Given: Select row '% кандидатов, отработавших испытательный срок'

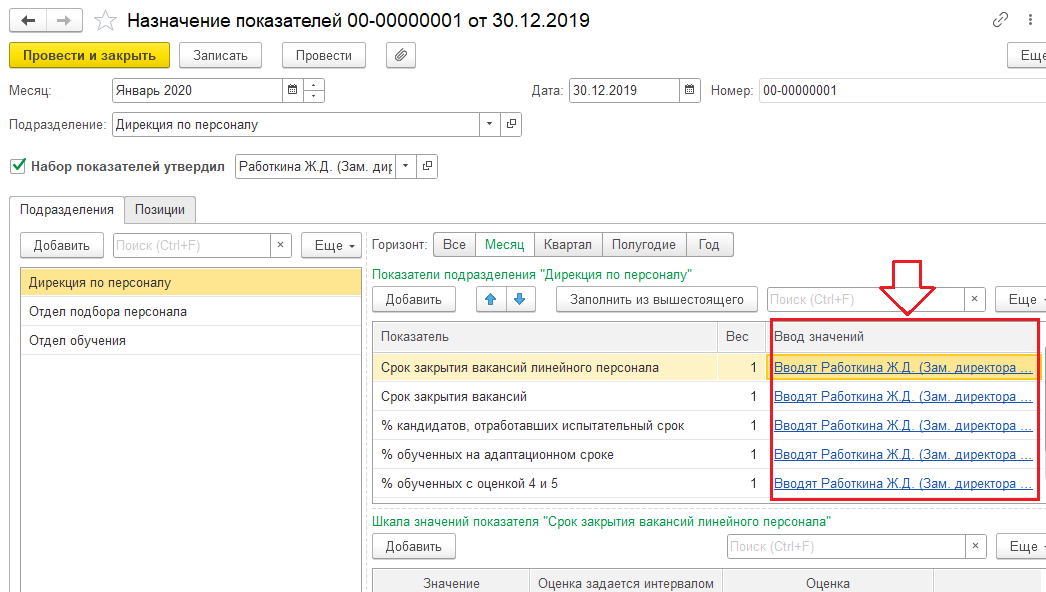Looking at the screenshot, I should (545, 426).
